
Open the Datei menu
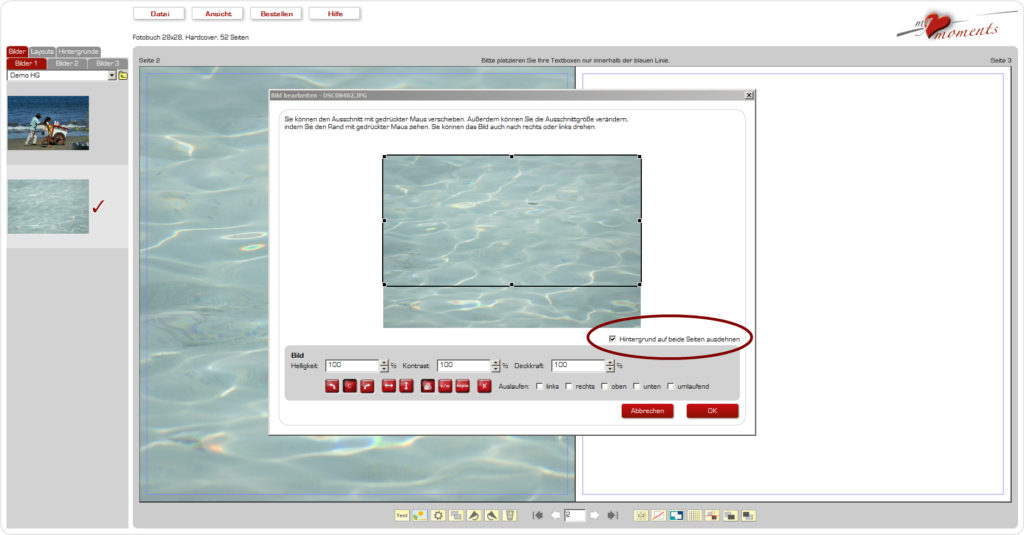pos(159,14)
